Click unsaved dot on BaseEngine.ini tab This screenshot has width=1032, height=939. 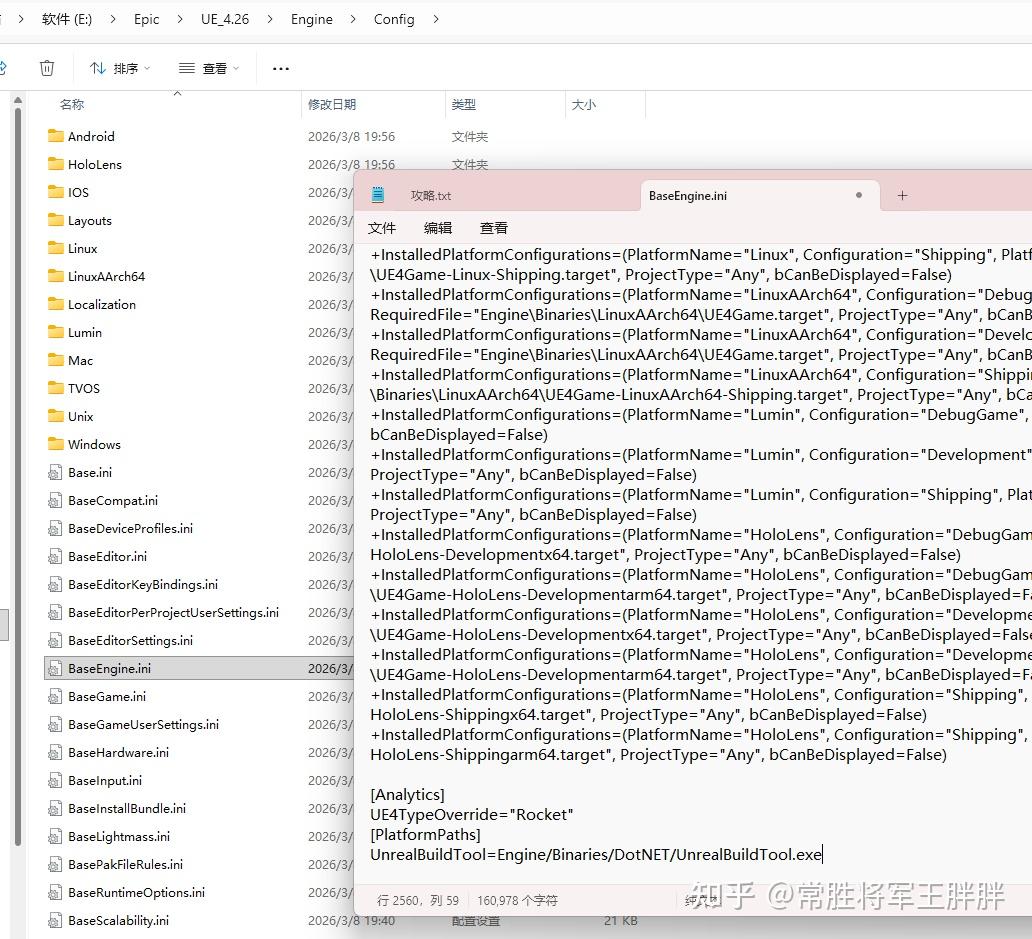tap(859, 195)
